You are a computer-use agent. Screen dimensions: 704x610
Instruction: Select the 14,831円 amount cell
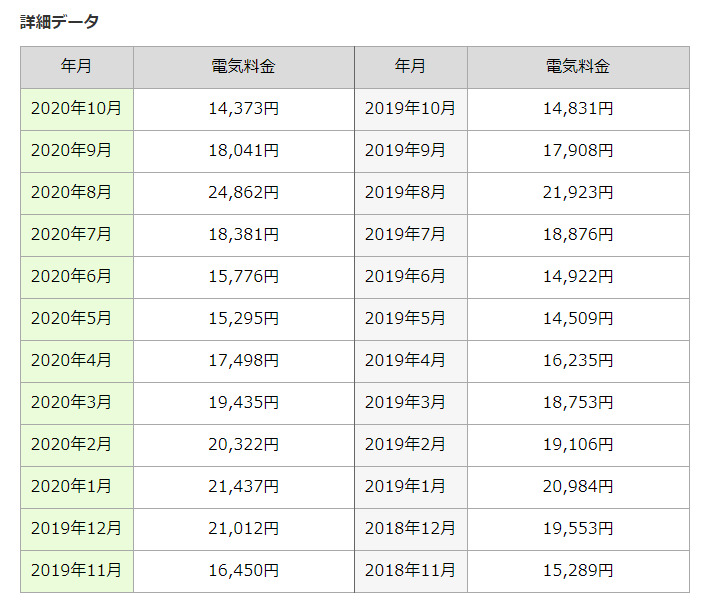pos(578,109)
